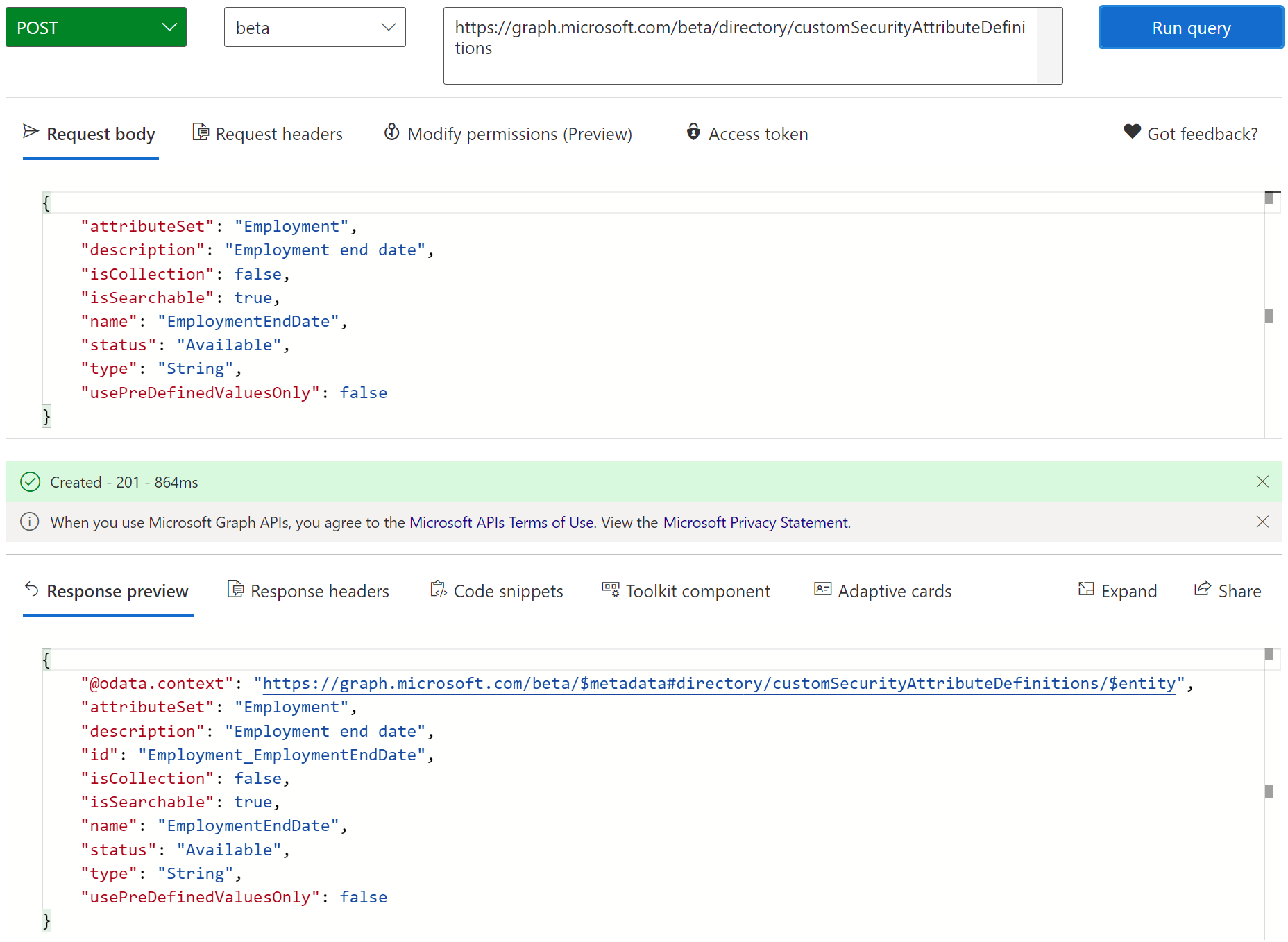Click the Run query button

click(1191, 28)
